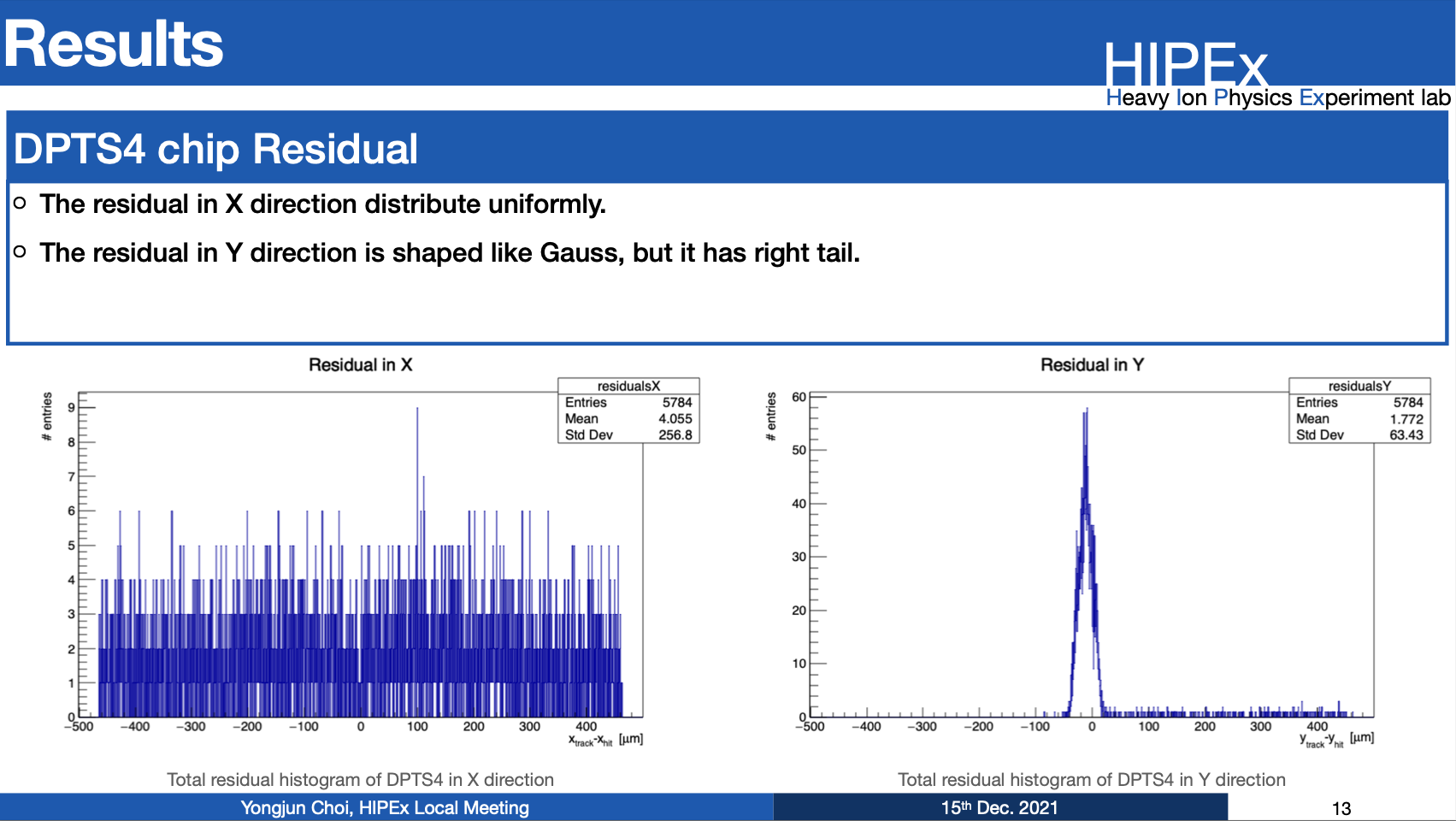Click the residualsX statistics box title
Screen dimensions: 1456x821
628,386
